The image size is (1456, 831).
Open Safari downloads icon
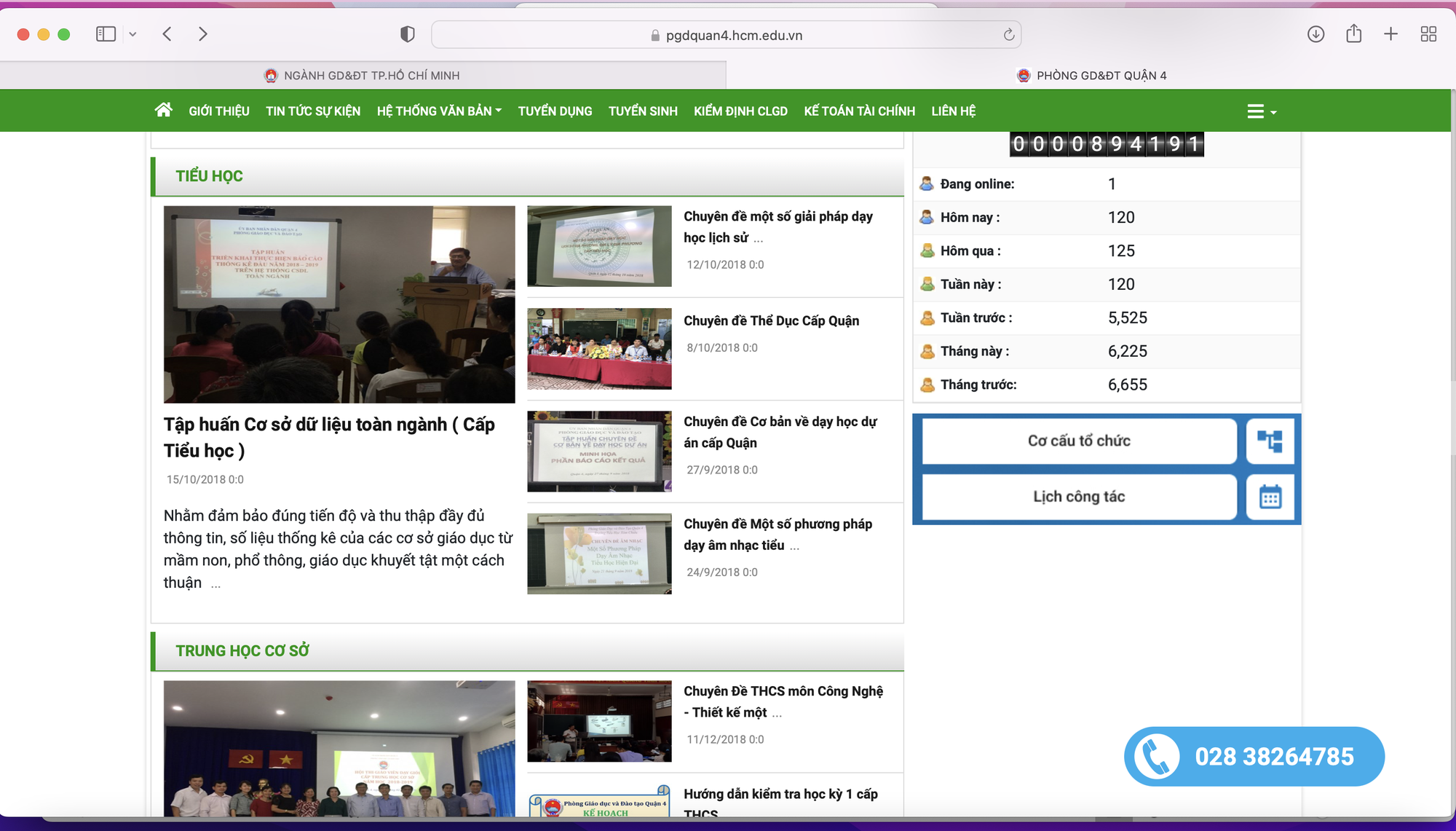pos(1315,34)
